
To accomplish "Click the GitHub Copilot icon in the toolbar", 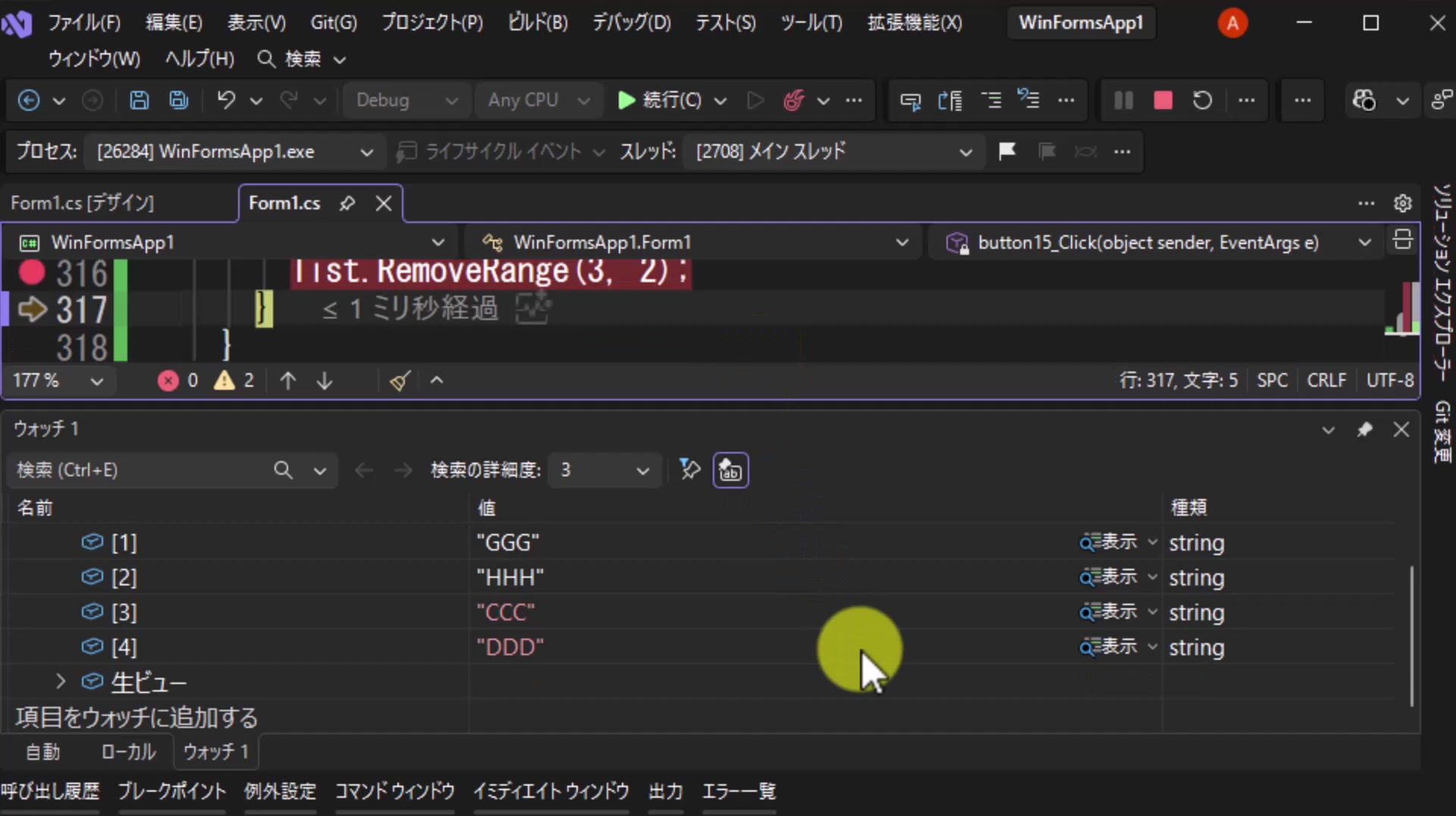I will (x=1364, y=100).
